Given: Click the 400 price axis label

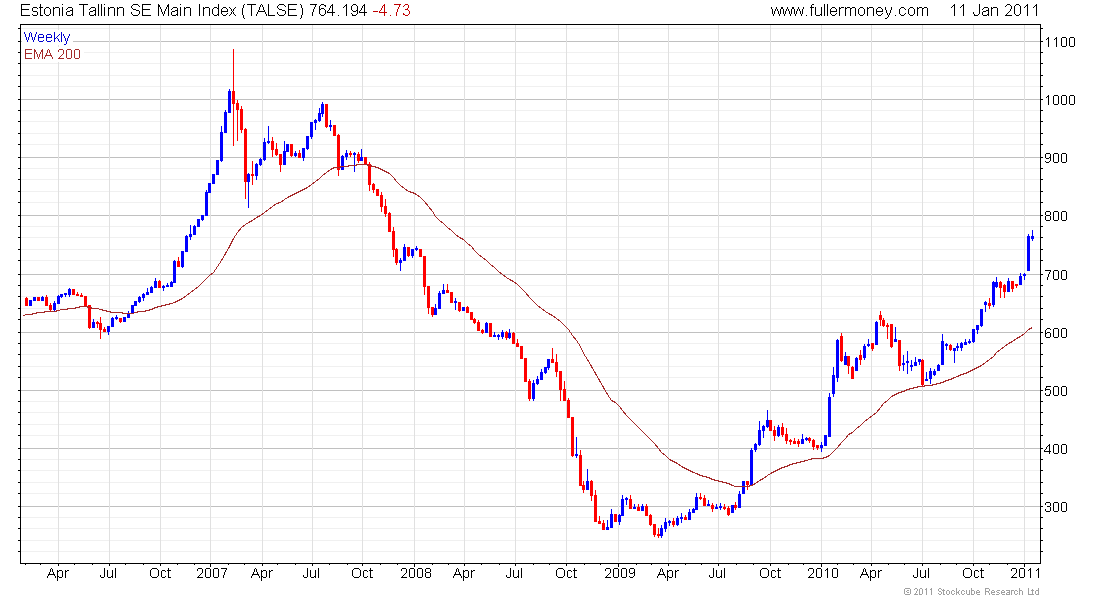Looking at the screenshot, I should coord(1056,449).
